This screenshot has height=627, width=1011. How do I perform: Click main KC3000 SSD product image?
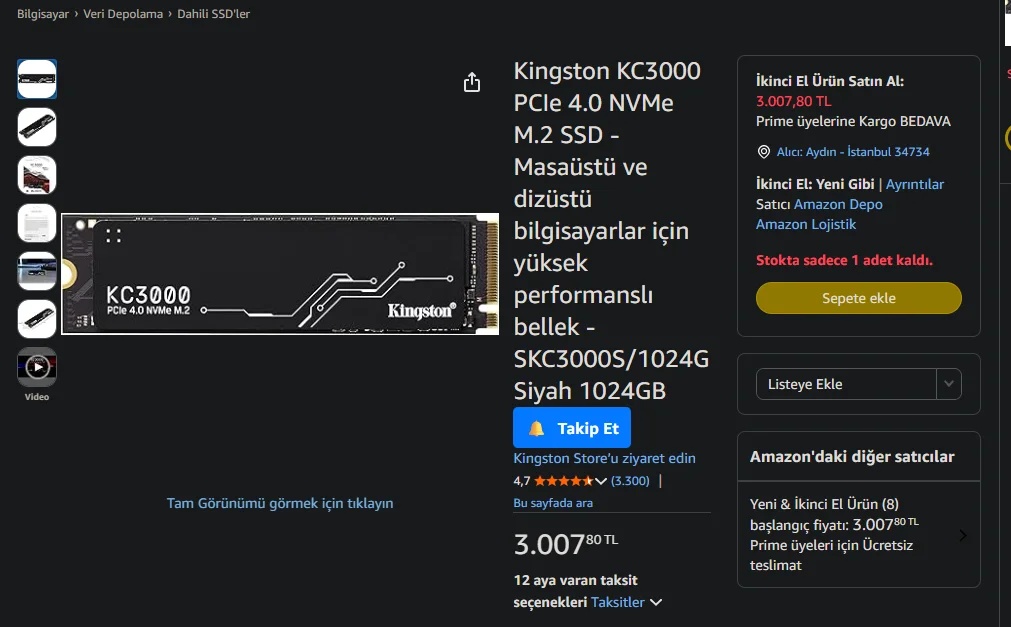pyautogui.click(x=280, y=274)
